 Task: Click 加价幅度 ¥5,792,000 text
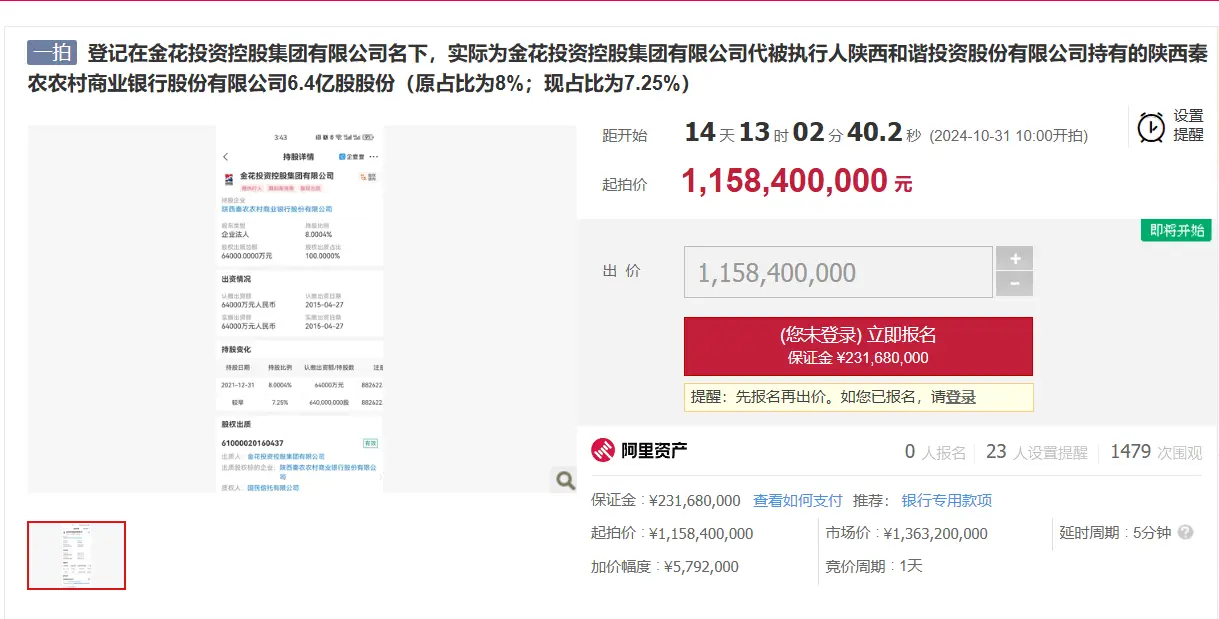[665, 567]
